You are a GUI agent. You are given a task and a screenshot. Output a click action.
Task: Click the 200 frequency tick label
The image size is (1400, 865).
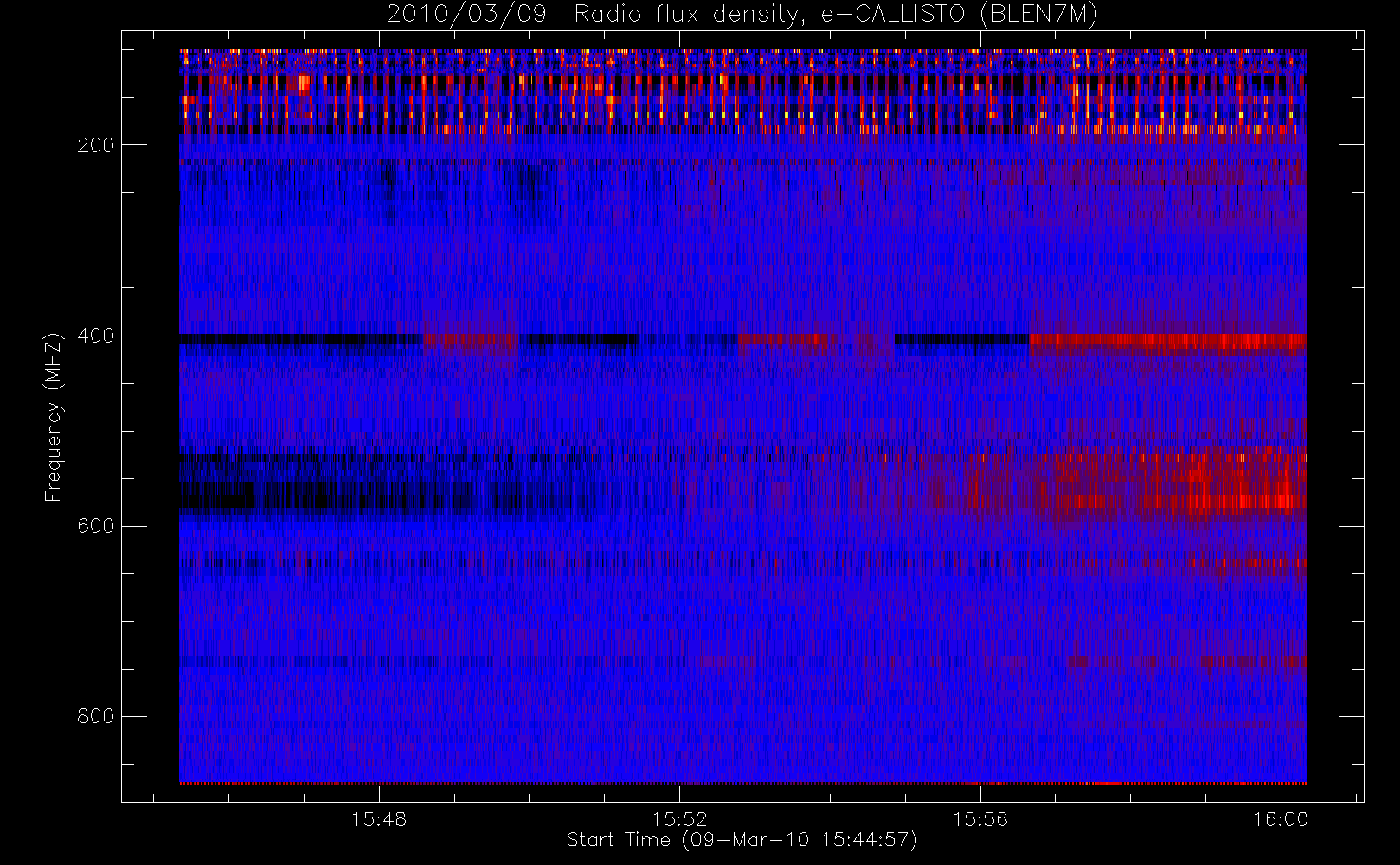coord(96,145)
